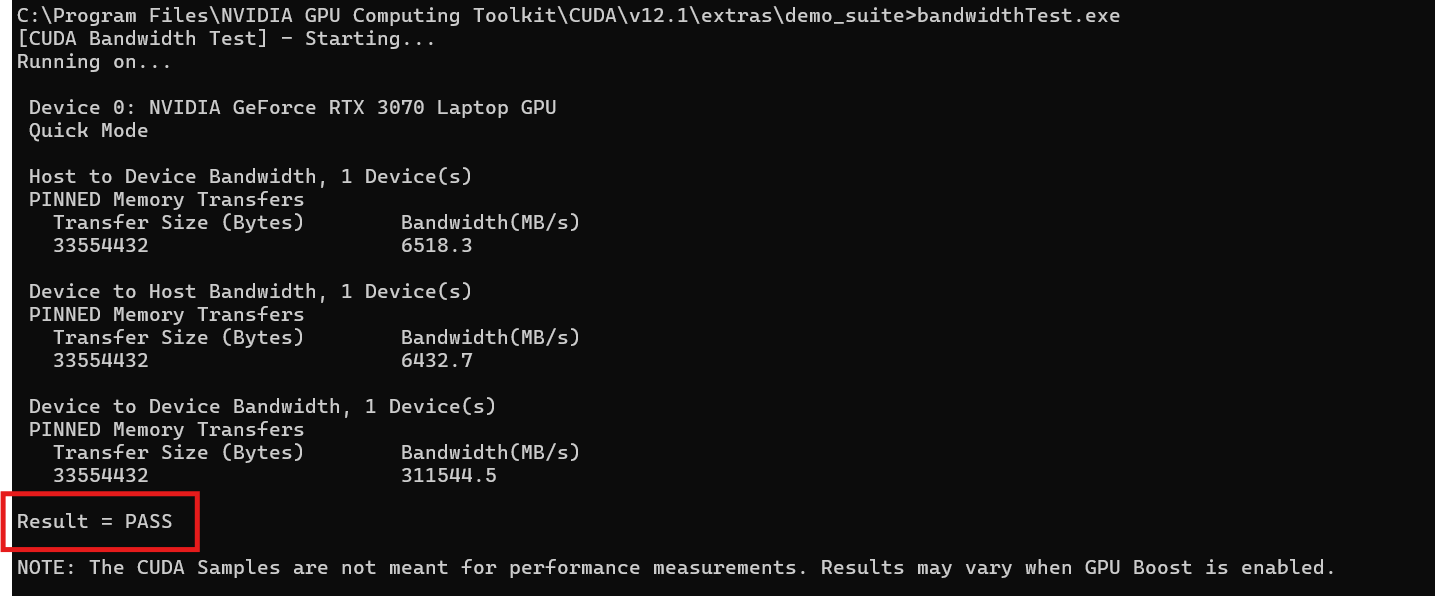1435x596 pixels.
Task: Select the 311544.5 bandwidth value
Action: pyautogui.click(x=449, y=475)
